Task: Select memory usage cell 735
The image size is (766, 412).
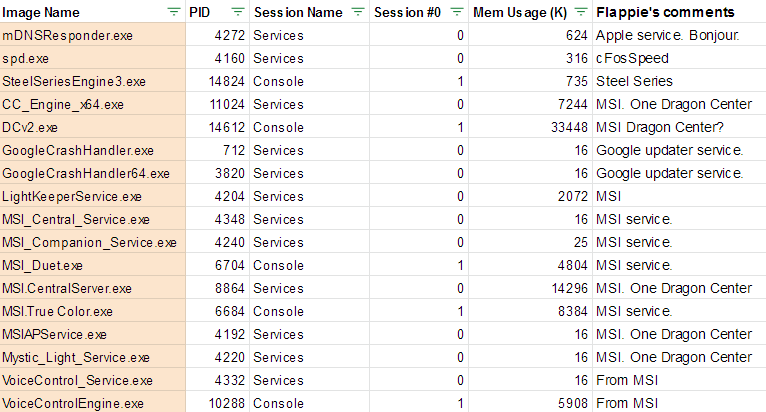Action: (531, 81)
